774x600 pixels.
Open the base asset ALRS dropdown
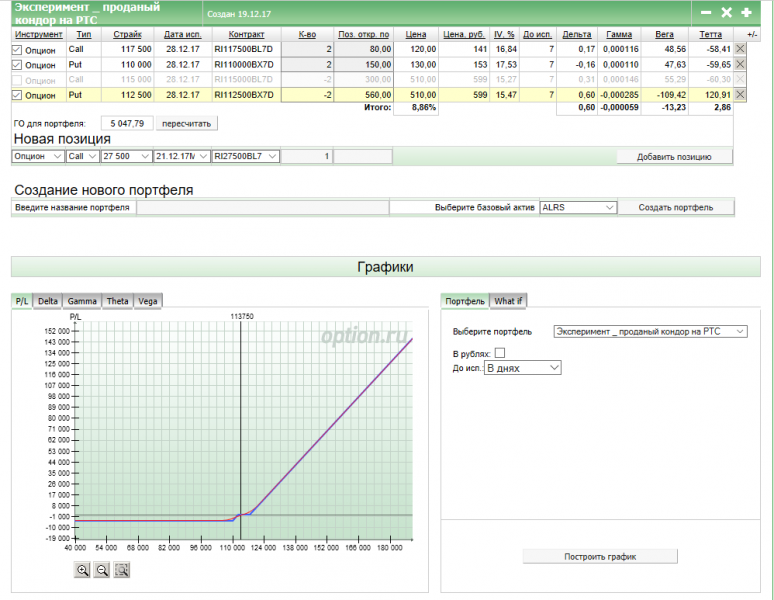[x=577, y=207]
